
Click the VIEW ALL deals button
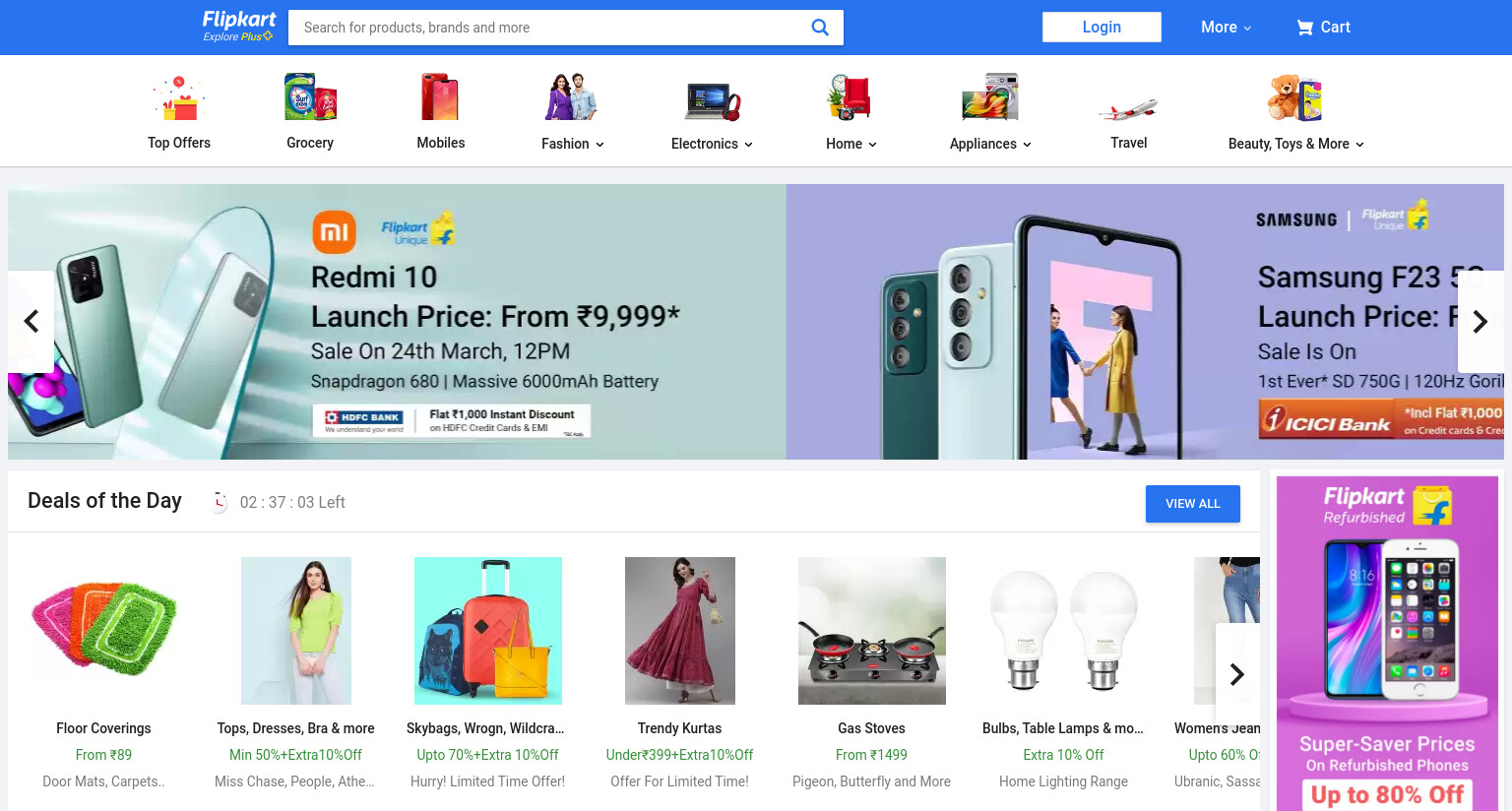pos(1193,504)
